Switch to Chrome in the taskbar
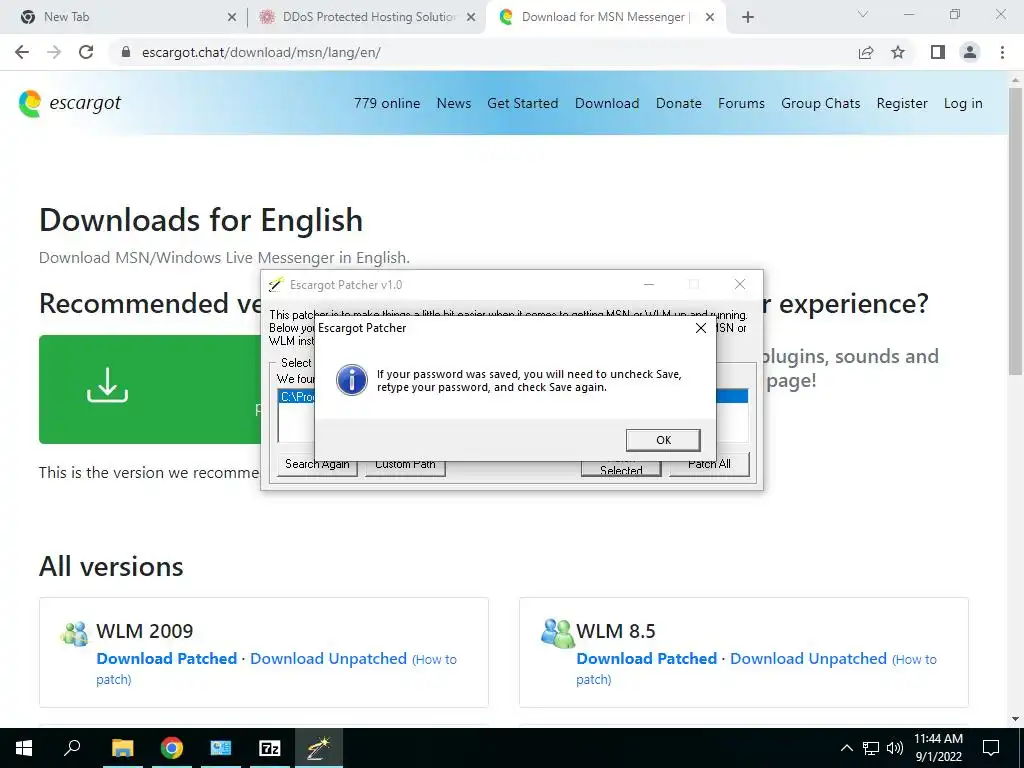 pos(172,748)
